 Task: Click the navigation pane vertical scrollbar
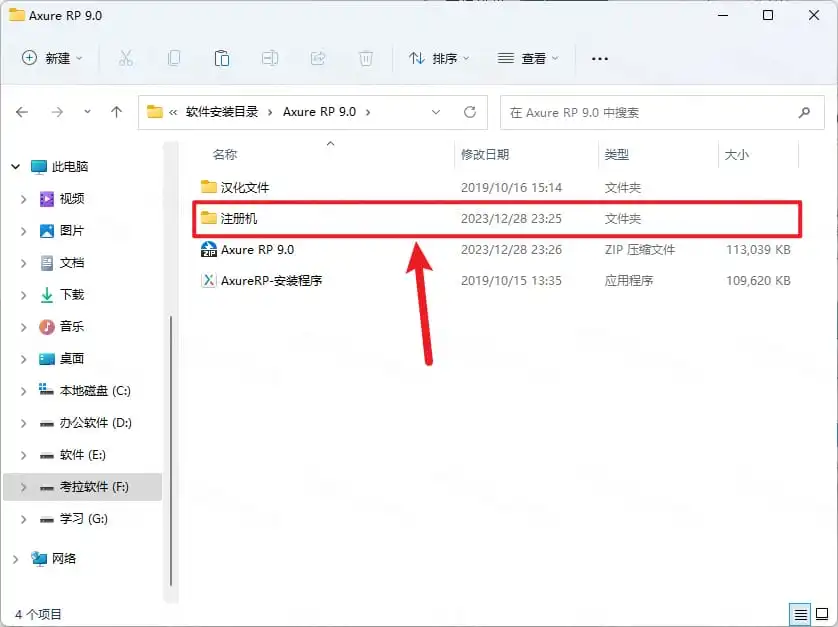point(170,451)
